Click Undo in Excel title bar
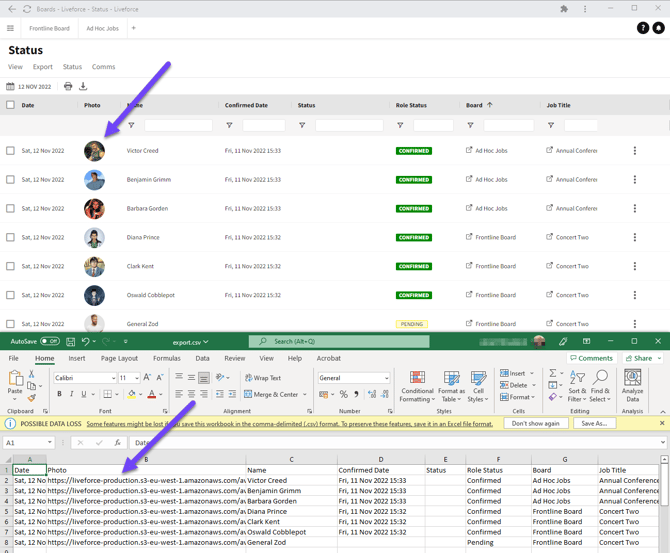The height and width of the screenshot is (553, 670). pyautogui.click(x=86, y=341)
